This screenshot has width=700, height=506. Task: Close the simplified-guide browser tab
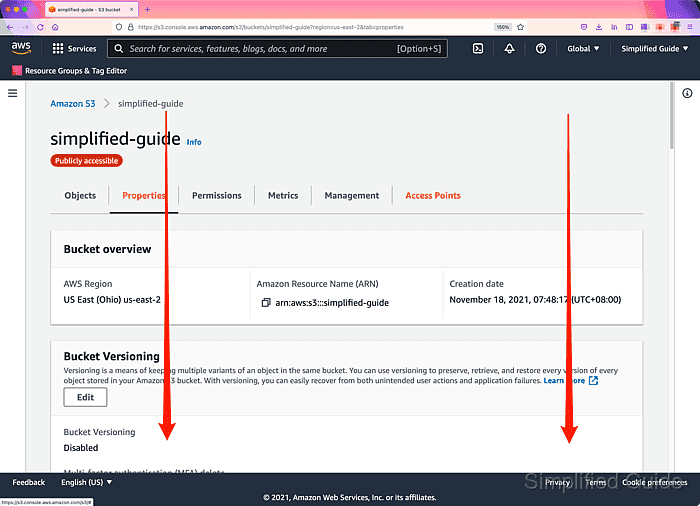point(131,9)
